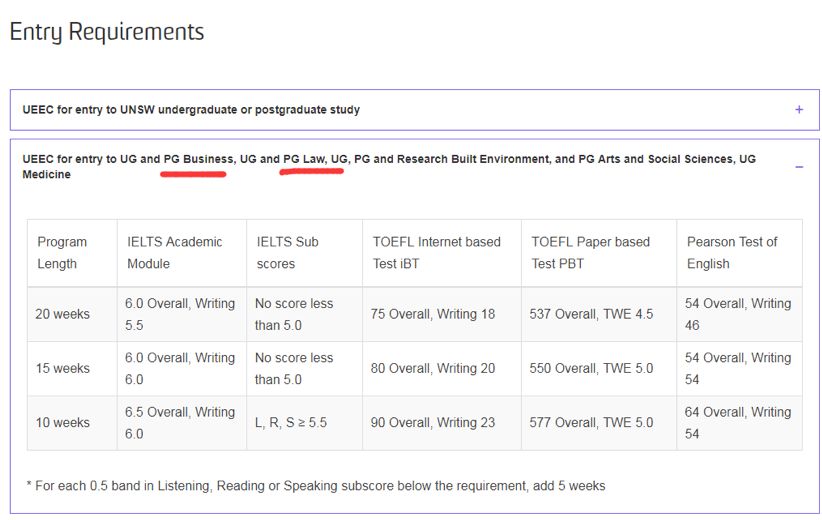The image size is (822, 520).
Task: Select the '15 weeks' row cell
Action: [72, 369]
